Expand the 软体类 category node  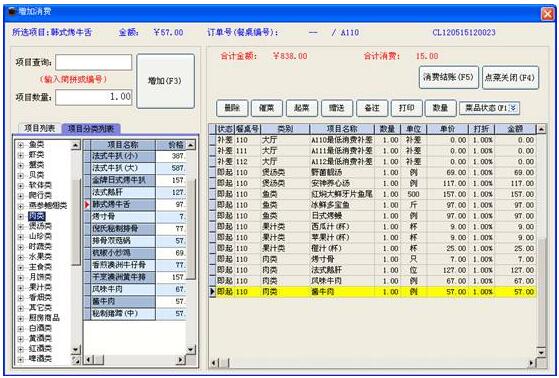tap(21, 185)
